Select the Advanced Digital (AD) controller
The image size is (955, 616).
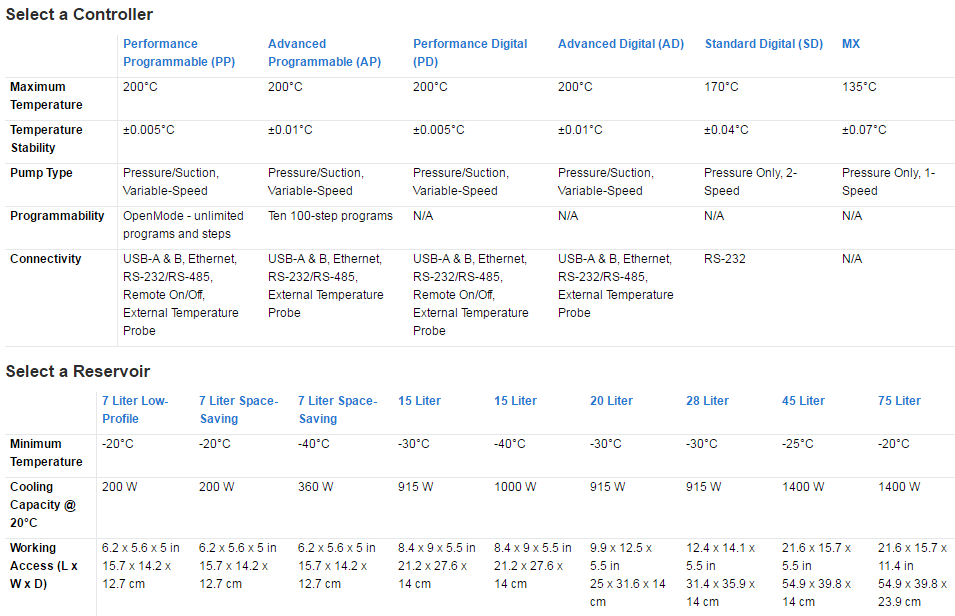(620, 44)
